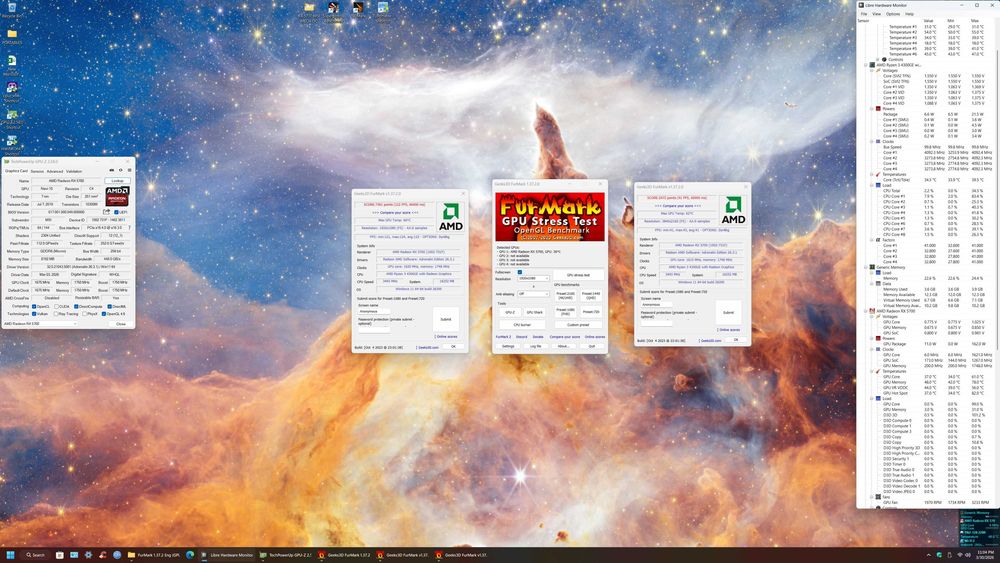Launch the GPU Shark tool from FurMark
The image size is (1000, 563).
coord(534,312)
